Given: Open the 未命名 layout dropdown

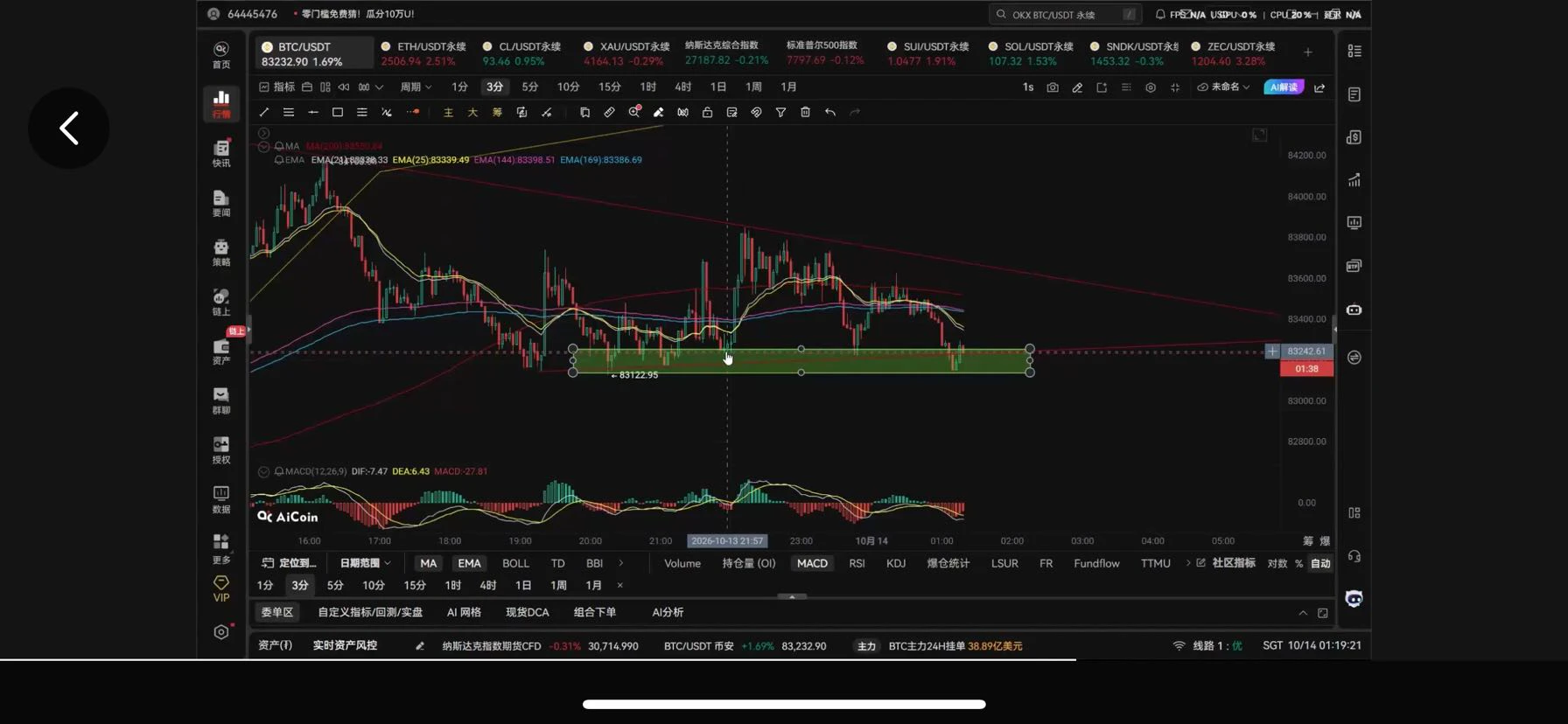Looking at the screenshot, I should pyautogui.click(x=1224, y=87).
